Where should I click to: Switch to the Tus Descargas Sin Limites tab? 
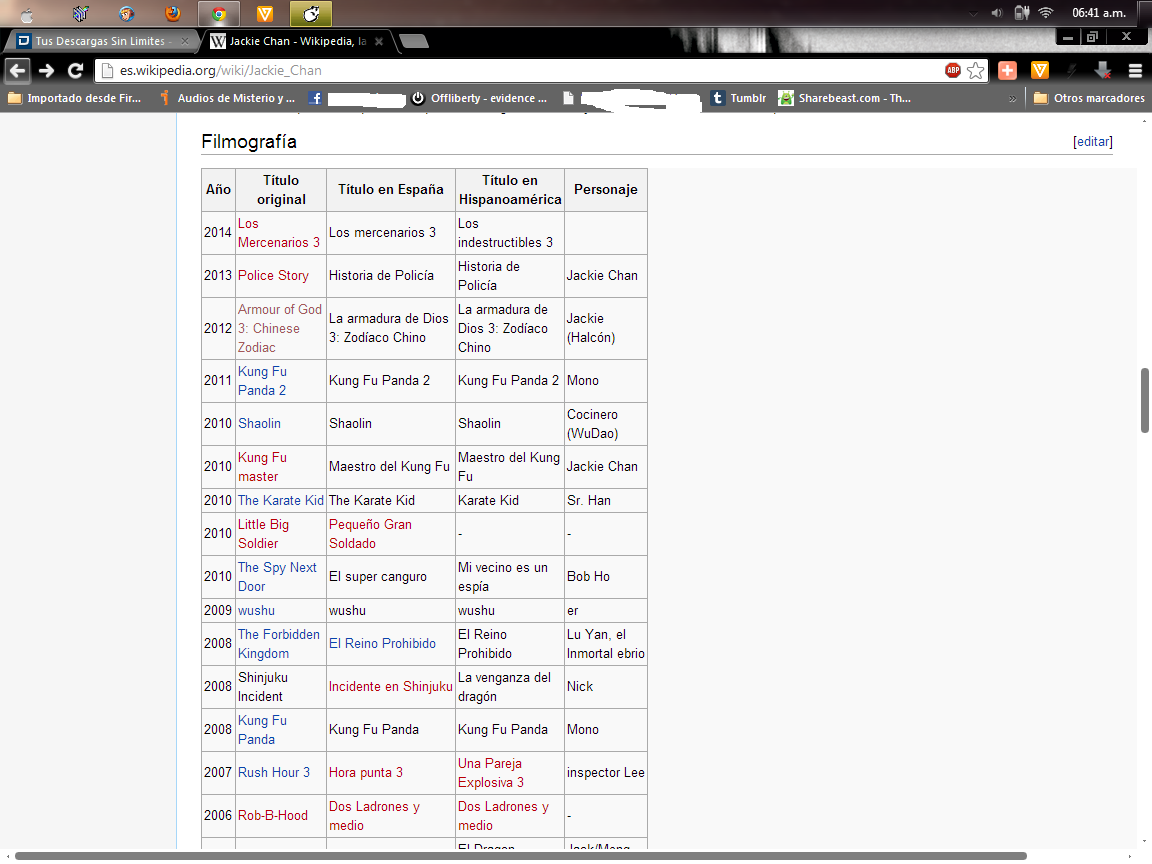(x=98, y=41)
